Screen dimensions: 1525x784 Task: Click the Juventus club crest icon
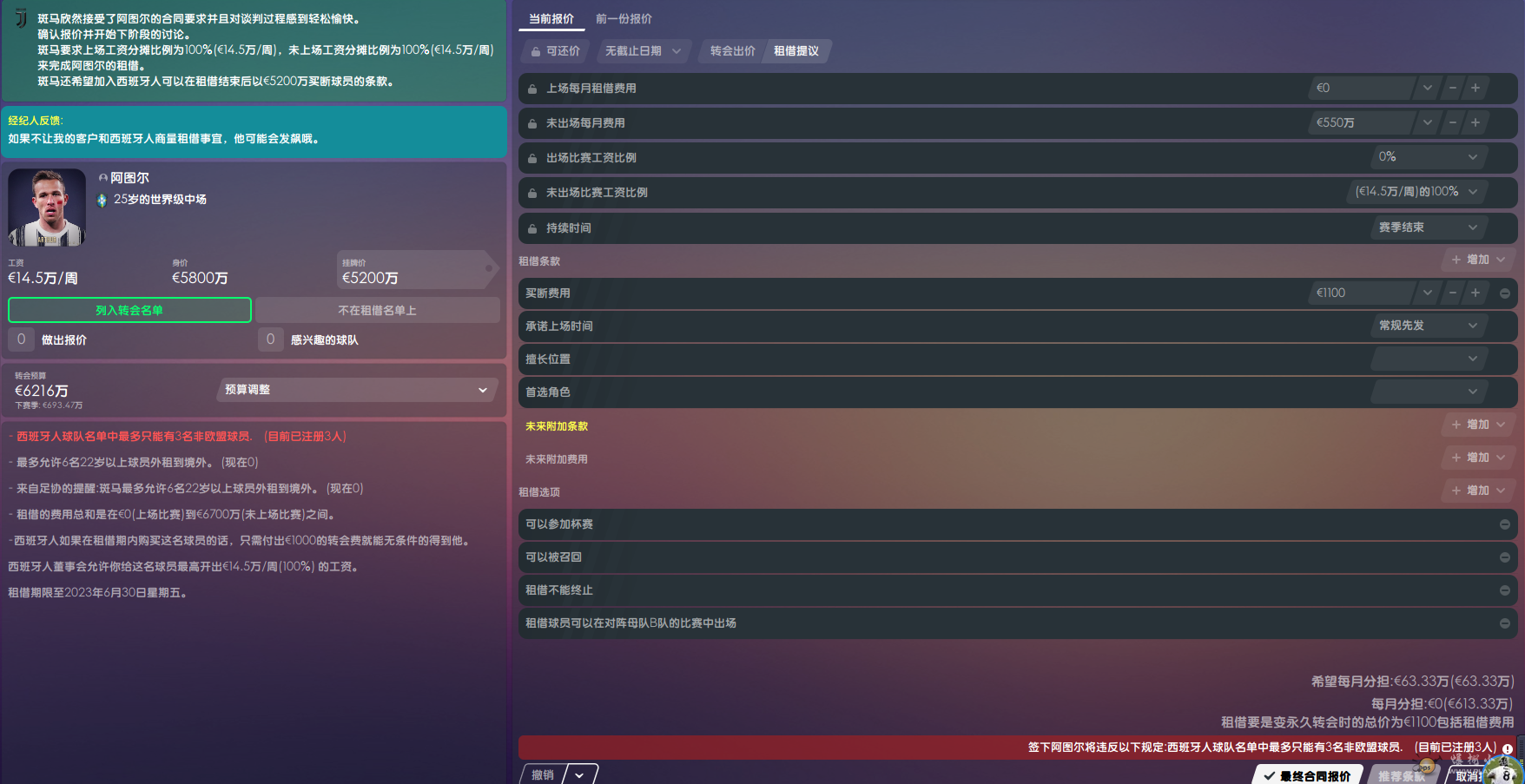[20, 19]
